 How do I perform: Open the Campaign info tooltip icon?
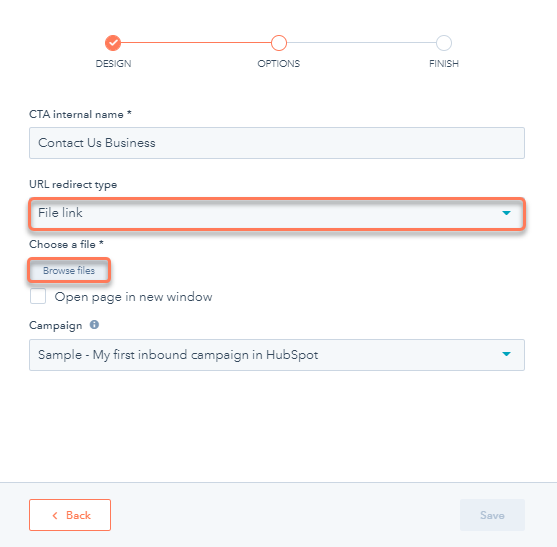point(94,325)
